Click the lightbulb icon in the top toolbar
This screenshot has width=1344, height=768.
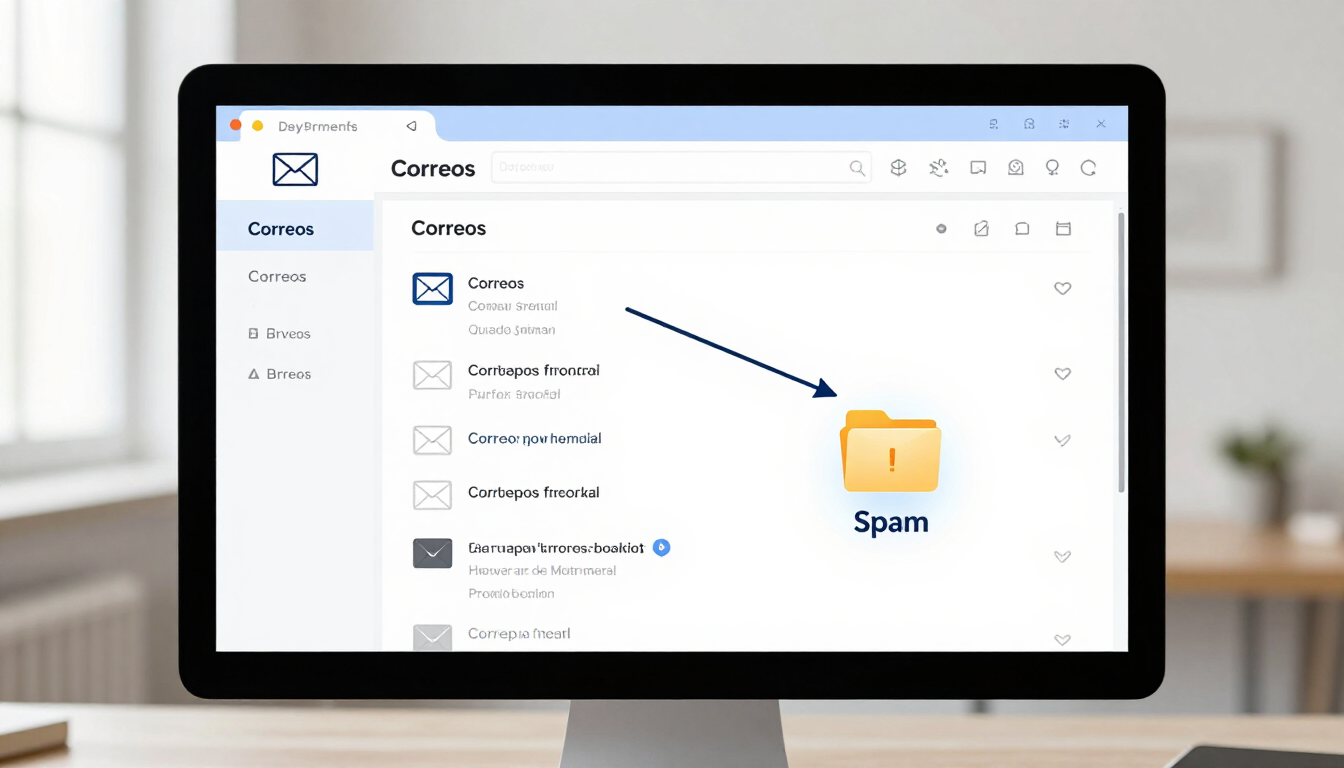pos(1052,168)
